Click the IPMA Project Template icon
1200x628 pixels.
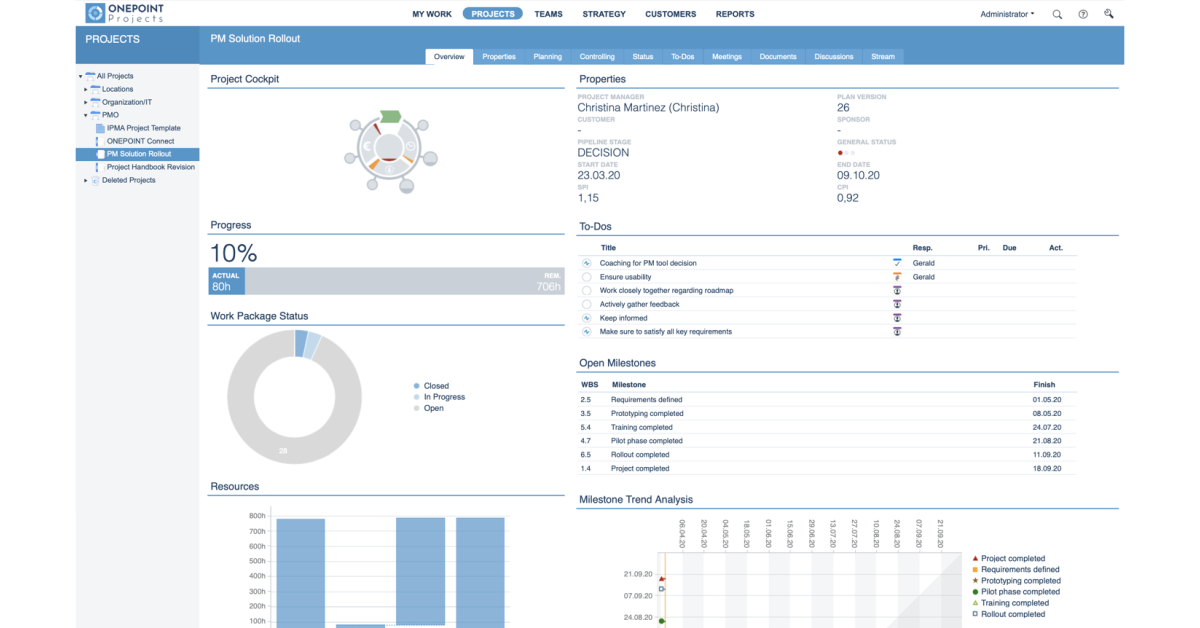100,128
